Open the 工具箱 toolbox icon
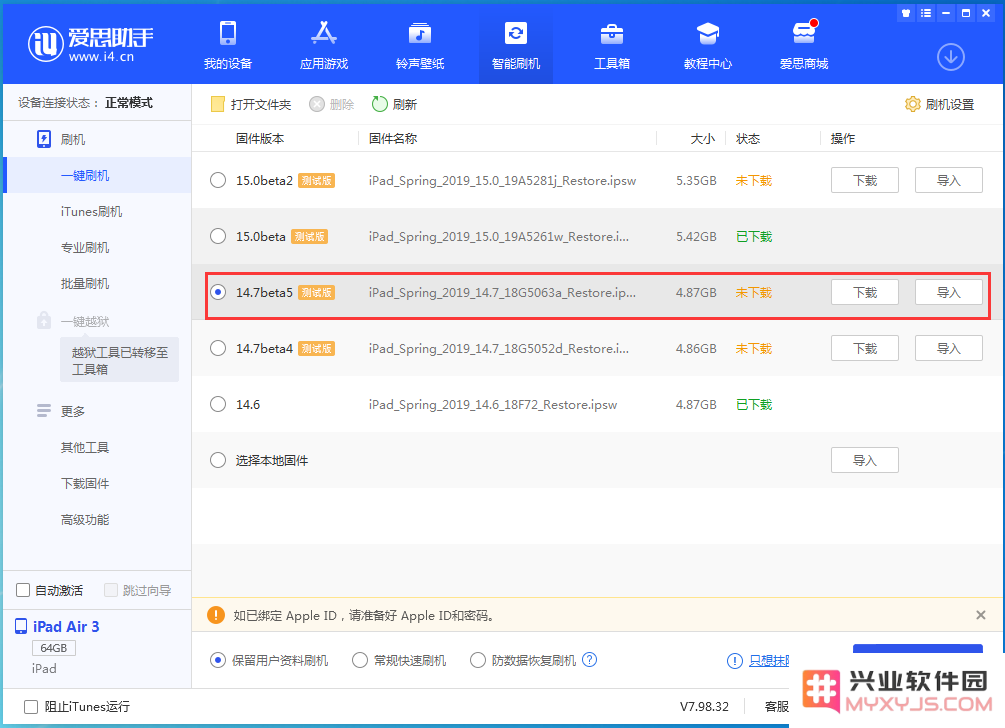Viewport: 1005px width, 728px height. [x=611, y=34]
